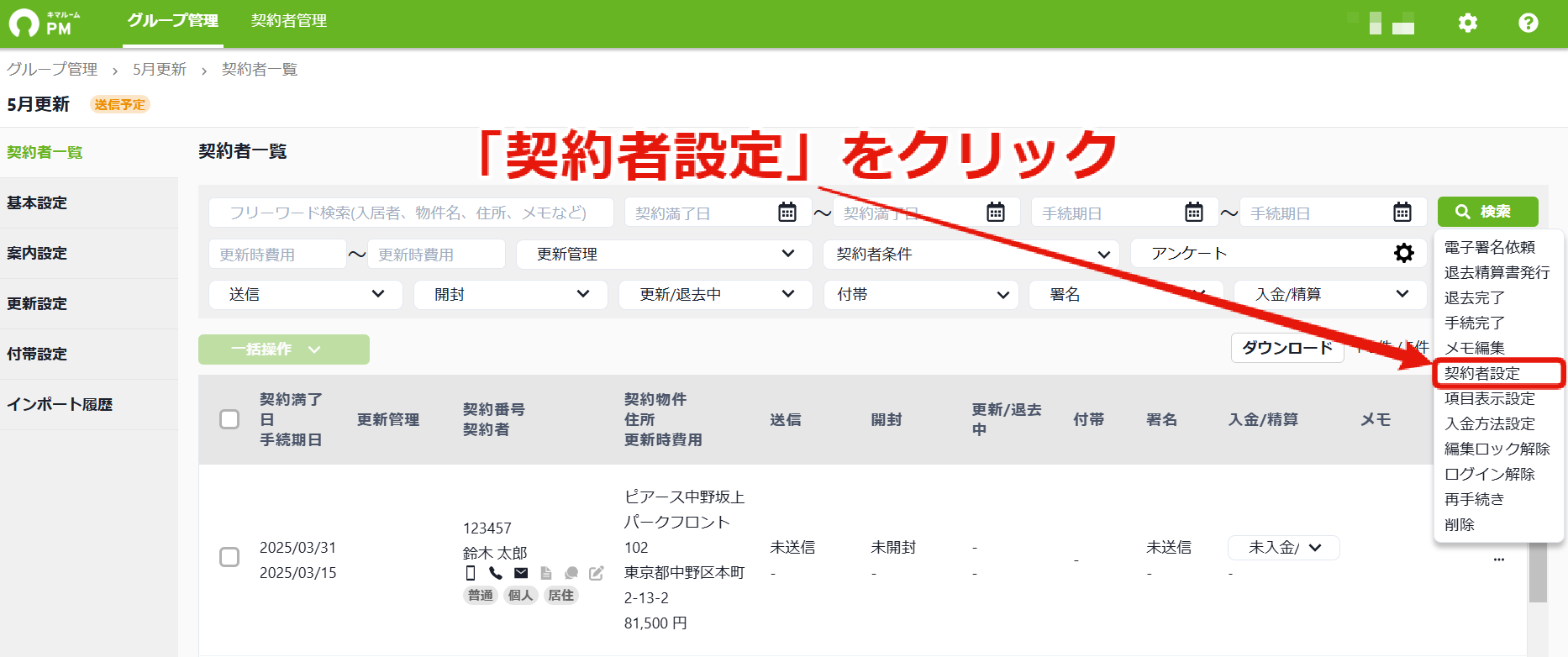Click the PM logo icon
Screen dimensions: 1568x657
[x=24, y=23]
